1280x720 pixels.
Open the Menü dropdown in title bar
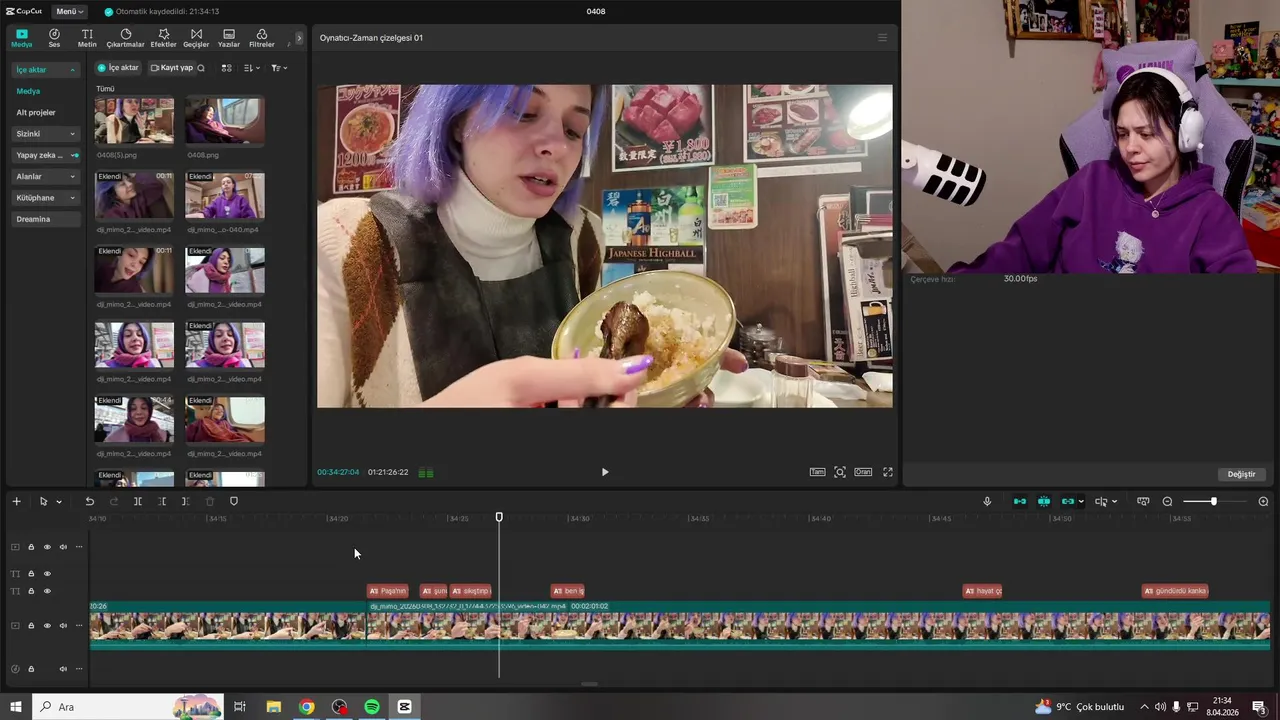tap(69, 11)
